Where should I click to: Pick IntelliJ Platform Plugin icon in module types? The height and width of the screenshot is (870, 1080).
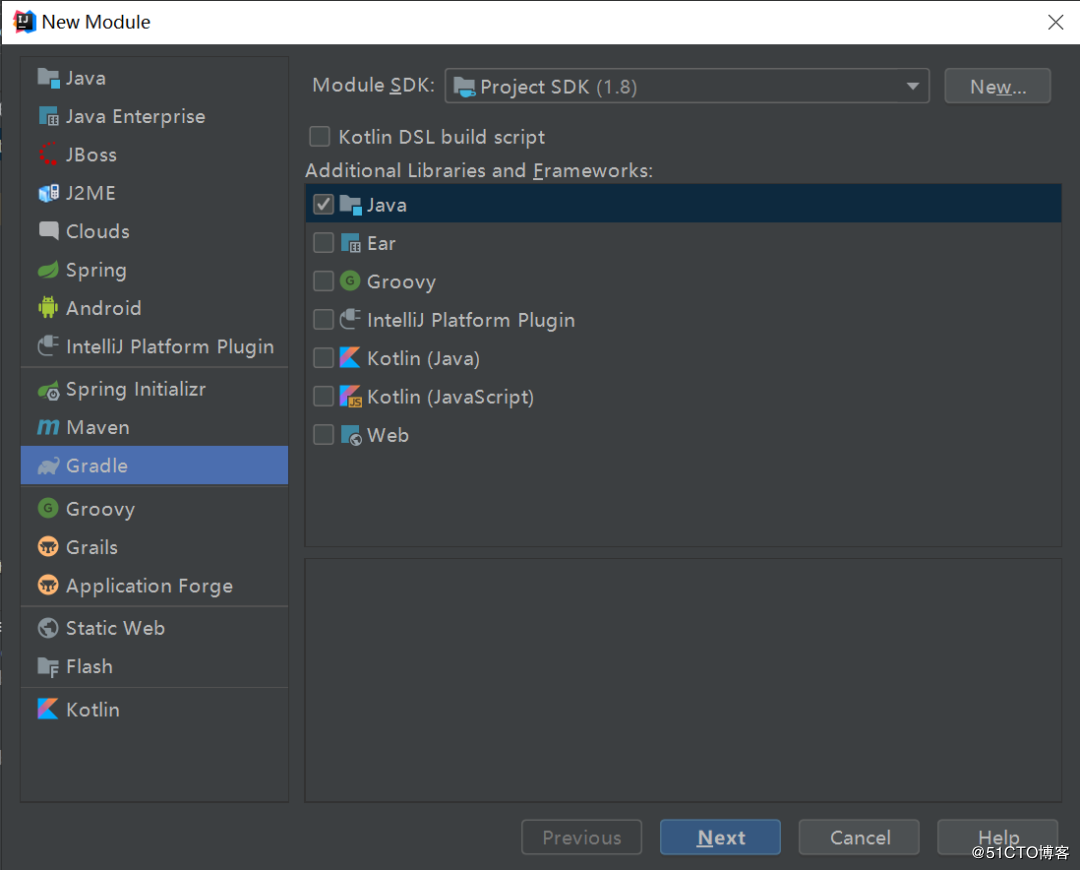point(48,346)
